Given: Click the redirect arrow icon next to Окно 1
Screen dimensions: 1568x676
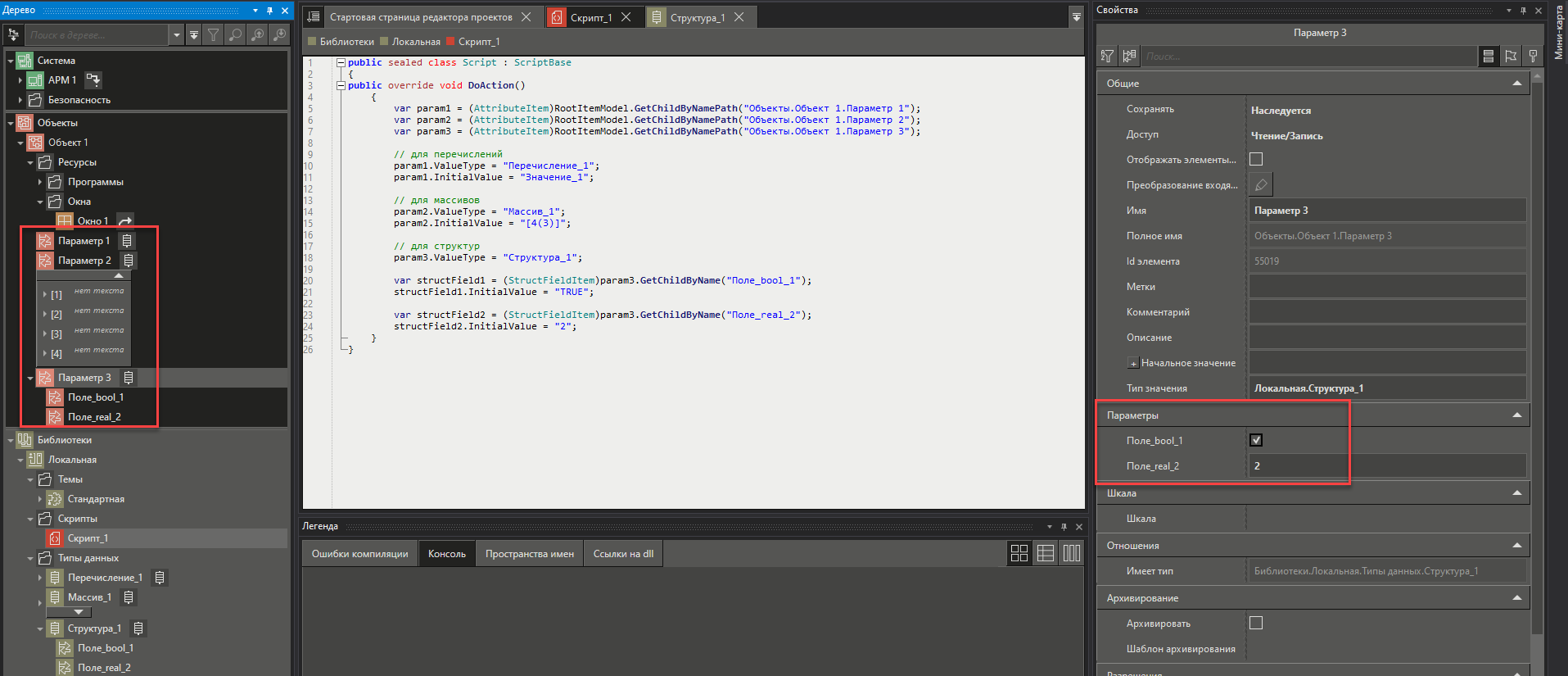Looking at the screenshot, I should [x=124, y=220].
